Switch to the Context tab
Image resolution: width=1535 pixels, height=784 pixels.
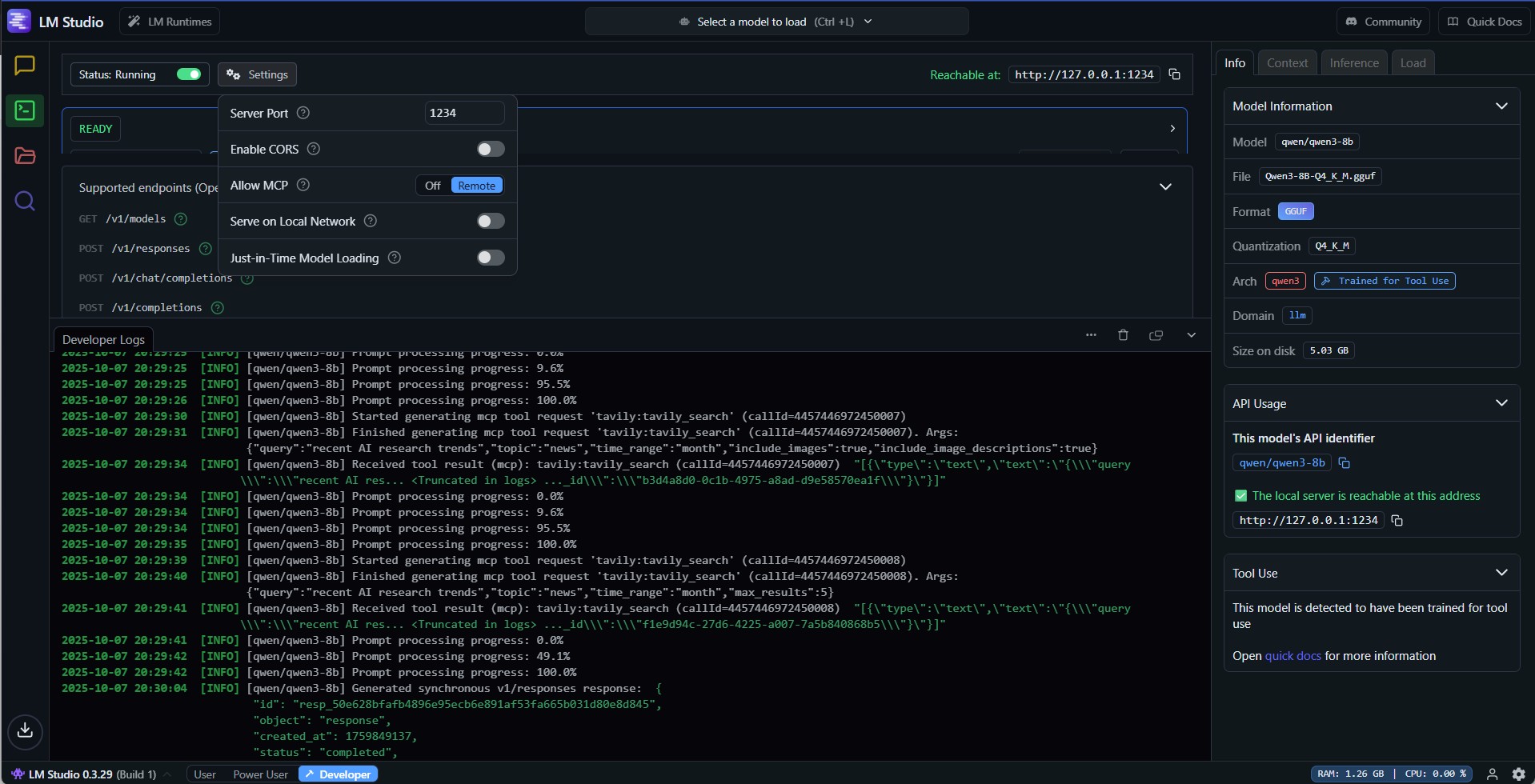click(x=1286, y=62)
